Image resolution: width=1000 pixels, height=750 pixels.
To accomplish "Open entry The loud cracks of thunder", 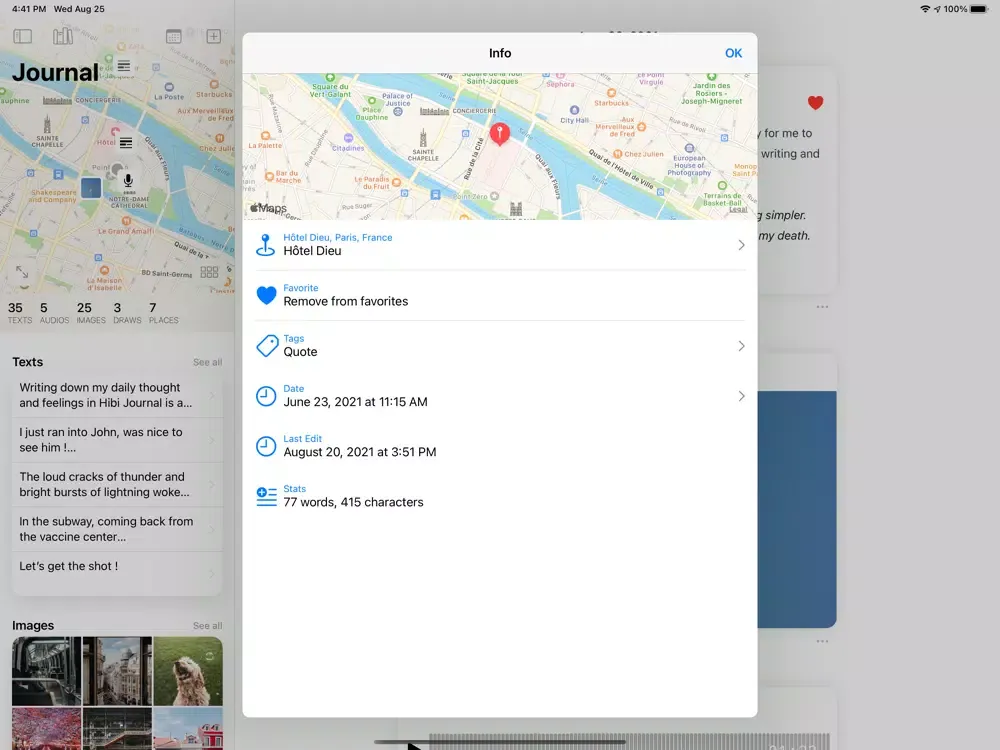I will pos(117,485).
